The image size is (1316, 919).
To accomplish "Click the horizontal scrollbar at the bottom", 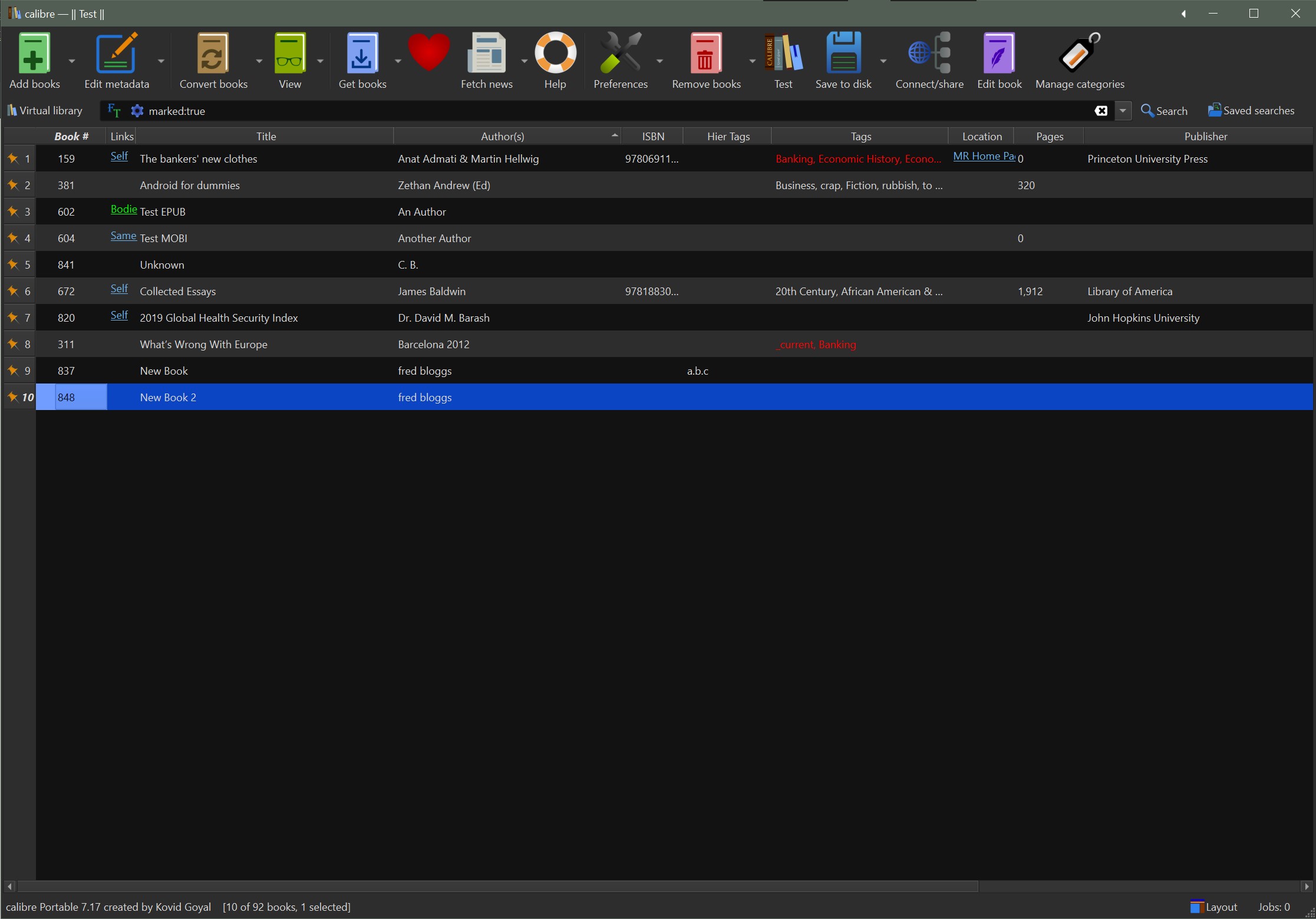I will click(x=497, y=886).
